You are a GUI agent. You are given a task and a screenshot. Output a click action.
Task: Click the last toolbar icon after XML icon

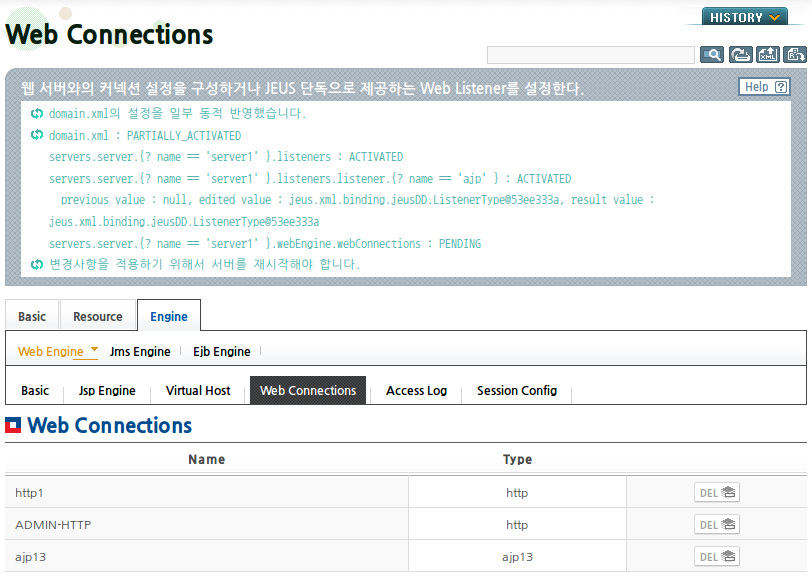pyautogui.click(x=795, y=54)
